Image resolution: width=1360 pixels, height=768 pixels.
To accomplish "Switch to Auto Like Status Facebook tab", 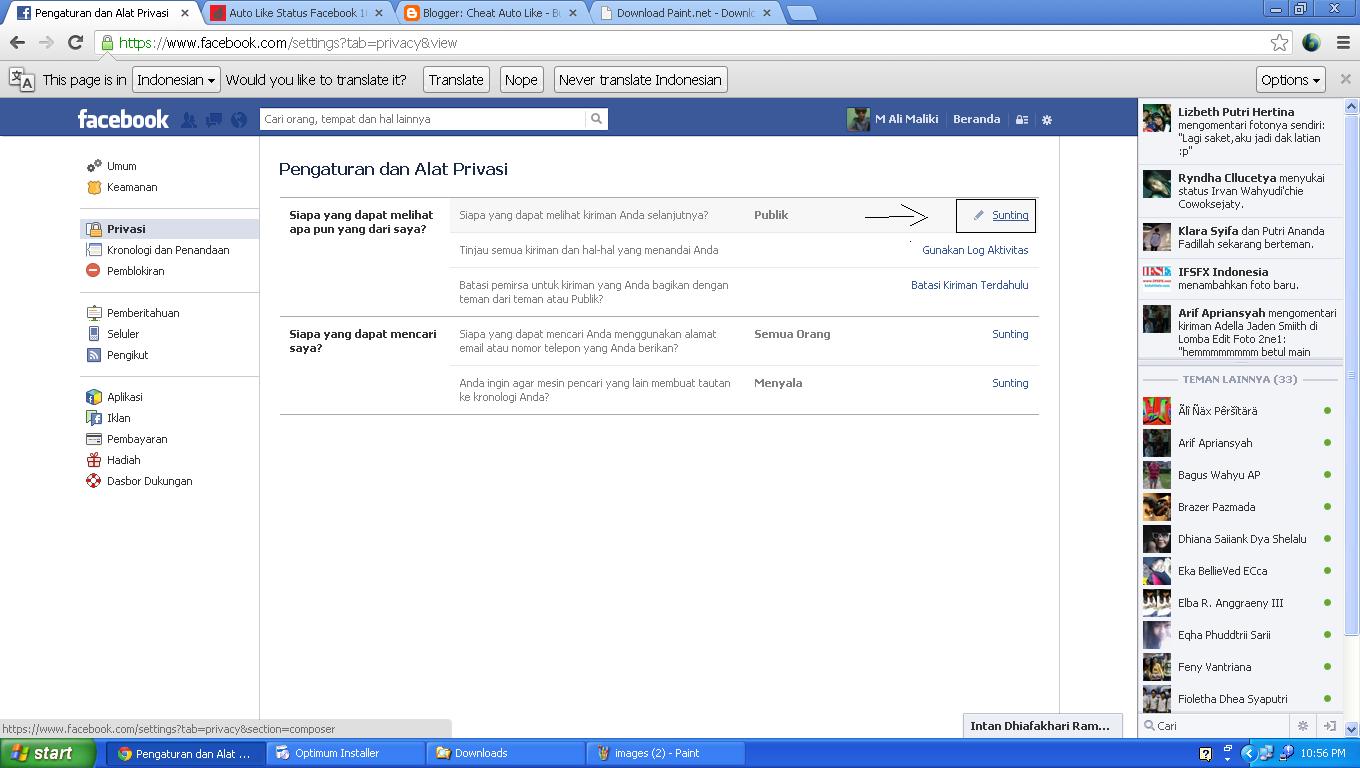I will (296, 13).
